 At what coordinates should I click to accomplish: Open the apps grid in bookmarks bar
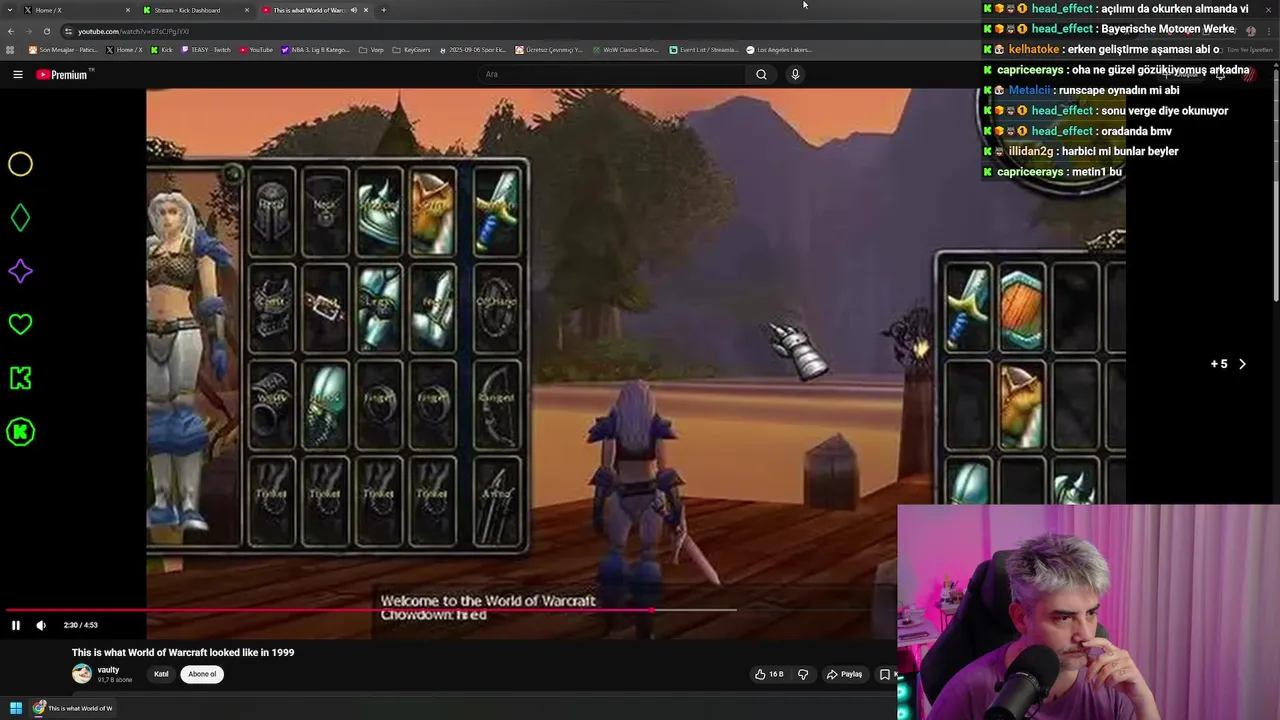(10, 49)
